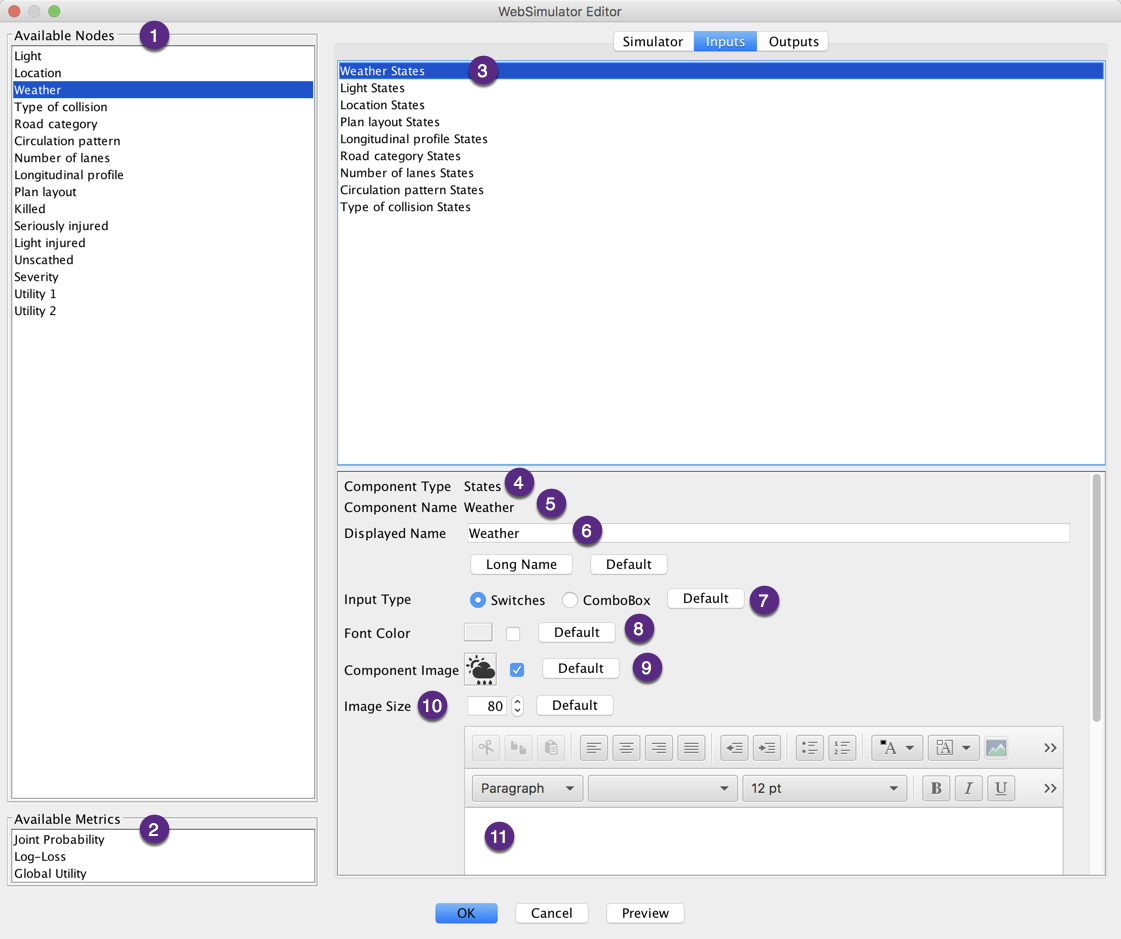Select the Switches radio button
Screen dimensions: 1121x939
(x=478, y=600)
